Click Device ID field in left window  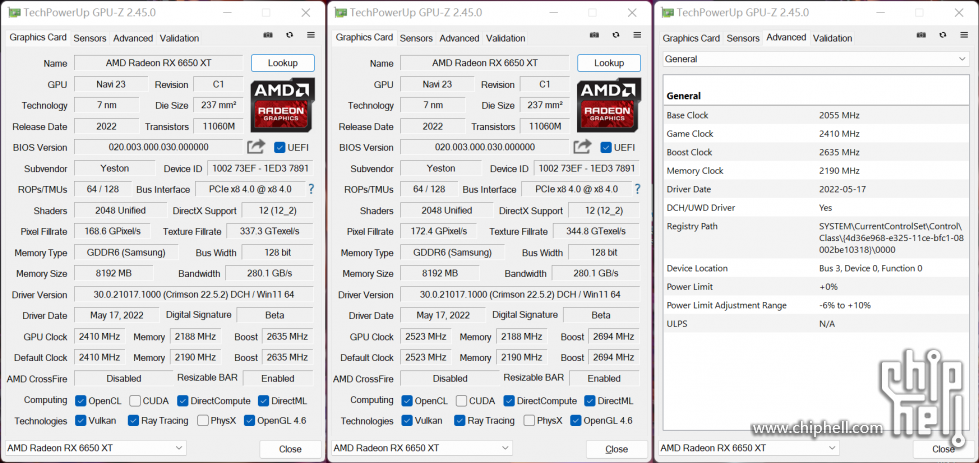pyautogui.click(x=260, y=168)
